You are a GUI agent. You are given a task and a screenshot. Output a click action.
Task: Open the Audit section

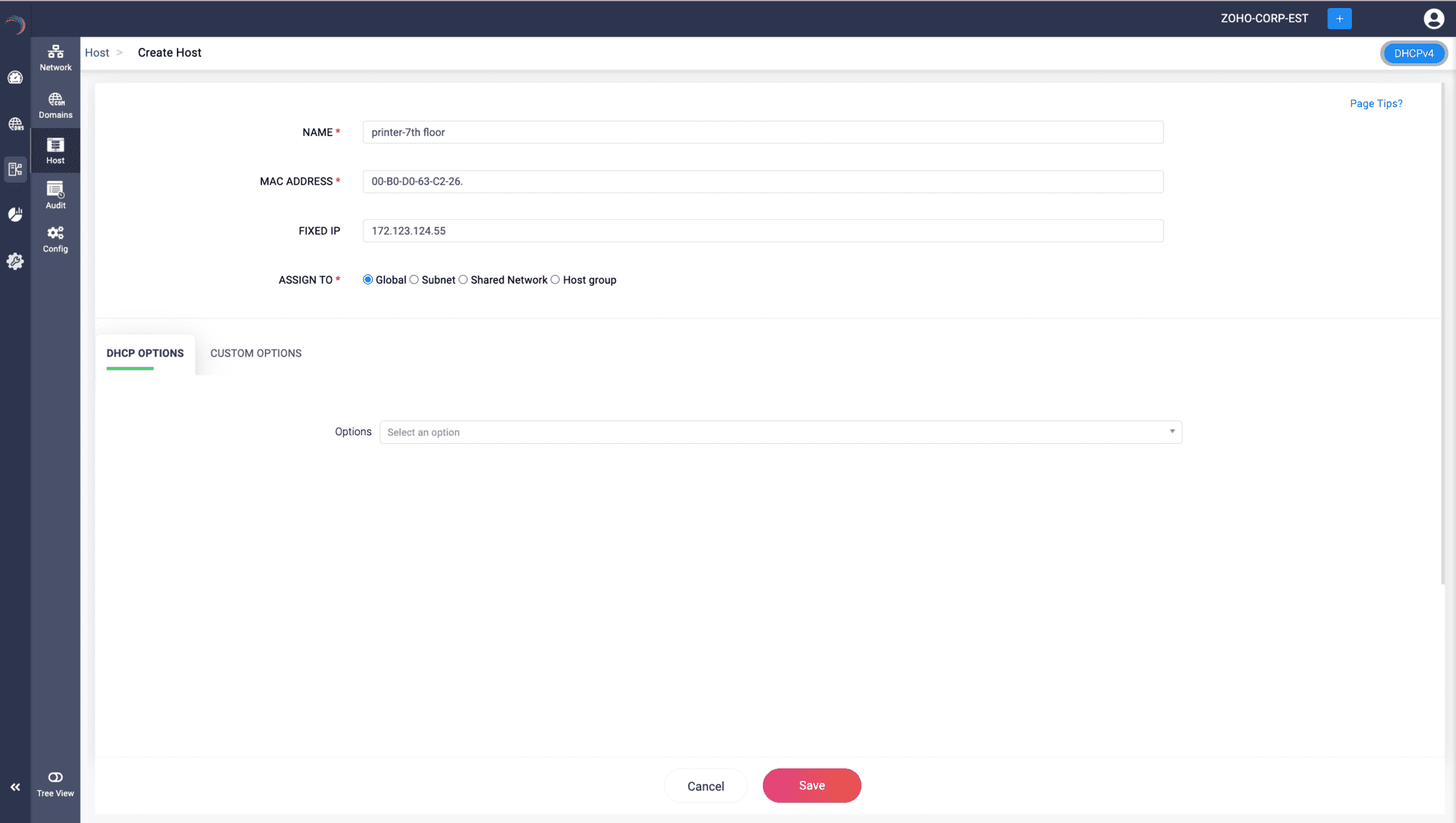[x=55, y=195]
